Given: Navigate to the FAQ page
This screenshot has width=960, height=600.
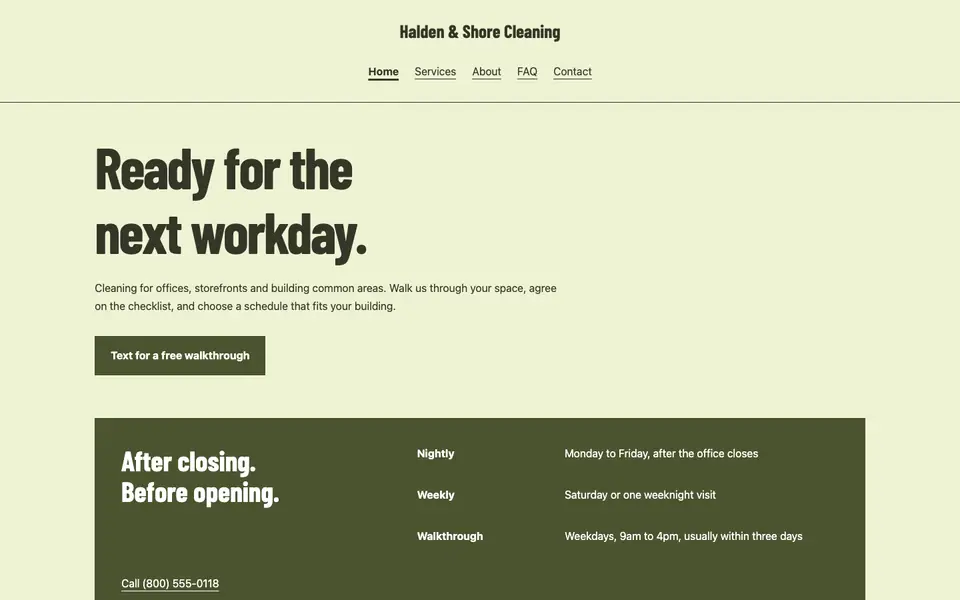Looking at the screenshot, I should click(527, 72).
